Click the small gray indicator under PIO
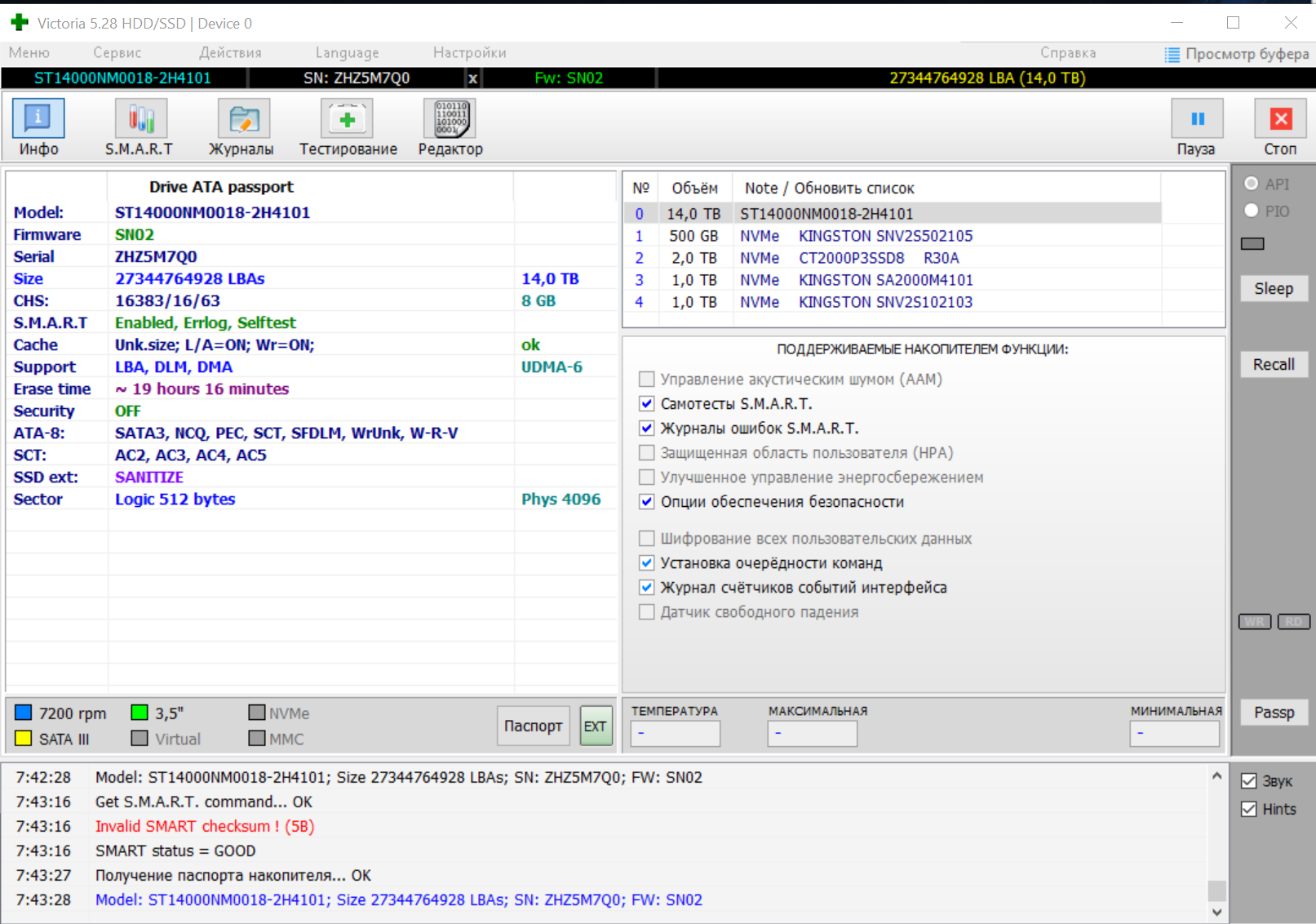 [x=1252, y=243]
